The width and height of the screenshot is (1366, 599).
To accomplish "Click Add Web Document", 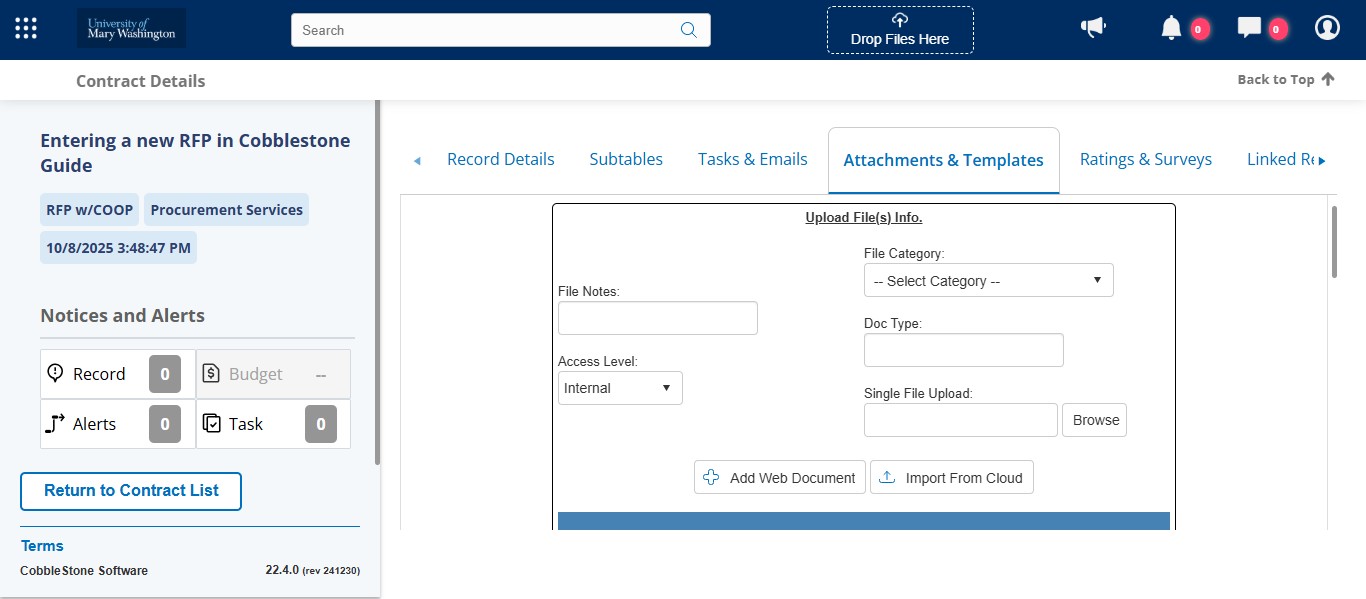I will pos(779,477).
